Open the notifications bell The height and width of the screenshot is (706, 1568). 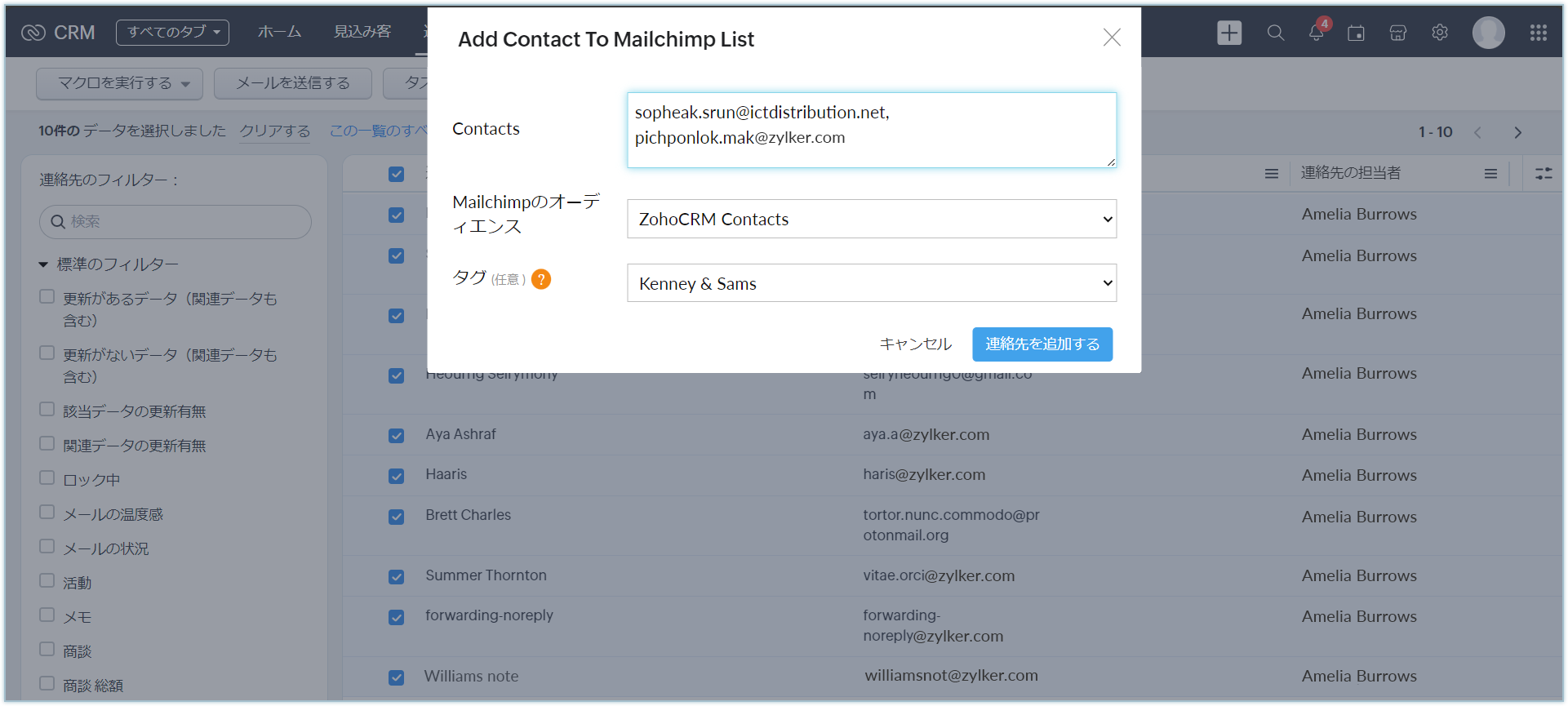click(x=1316, y=33)
